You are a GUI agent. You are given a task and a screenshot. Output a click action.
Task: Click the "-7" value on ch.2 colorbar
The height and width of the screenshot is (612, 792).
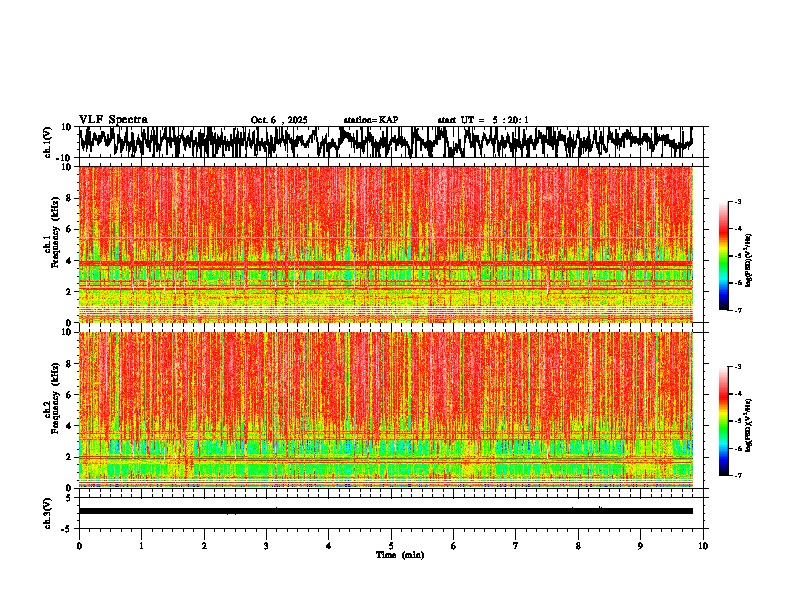(x=737, y=475)
